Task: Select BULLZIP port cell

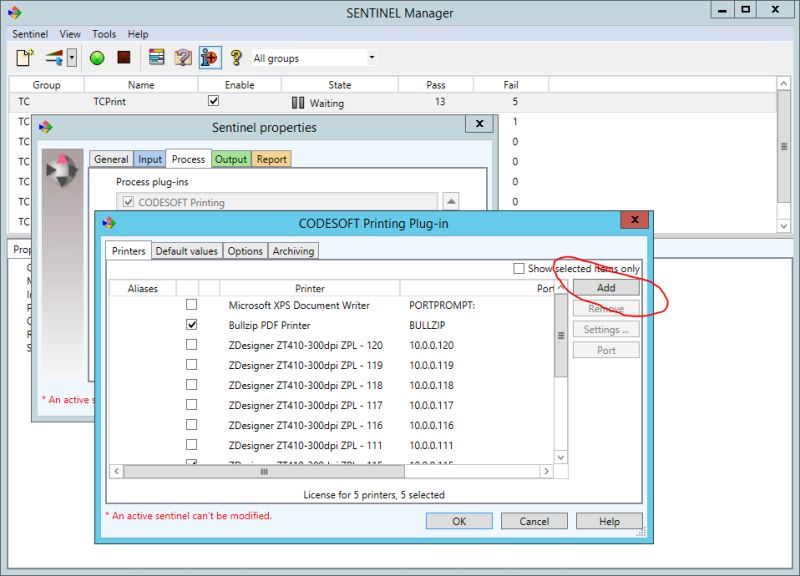Action: (427, 325)
